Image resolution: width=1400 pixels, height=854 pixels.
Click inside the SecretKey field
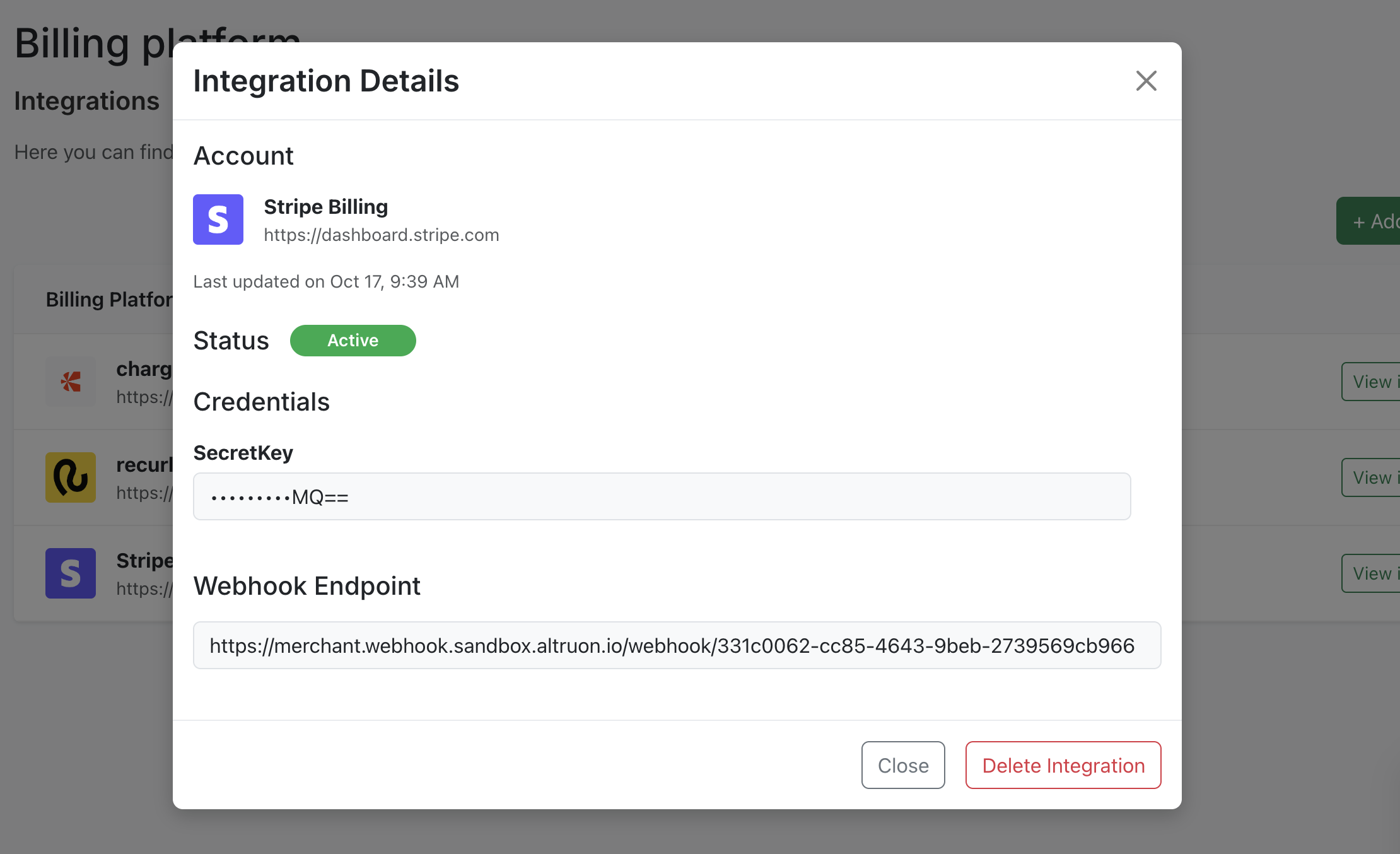point(662,497)
